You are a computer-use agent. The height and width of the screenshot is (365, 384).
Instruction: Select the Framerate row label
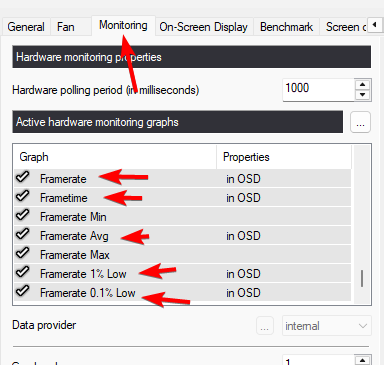63,179
